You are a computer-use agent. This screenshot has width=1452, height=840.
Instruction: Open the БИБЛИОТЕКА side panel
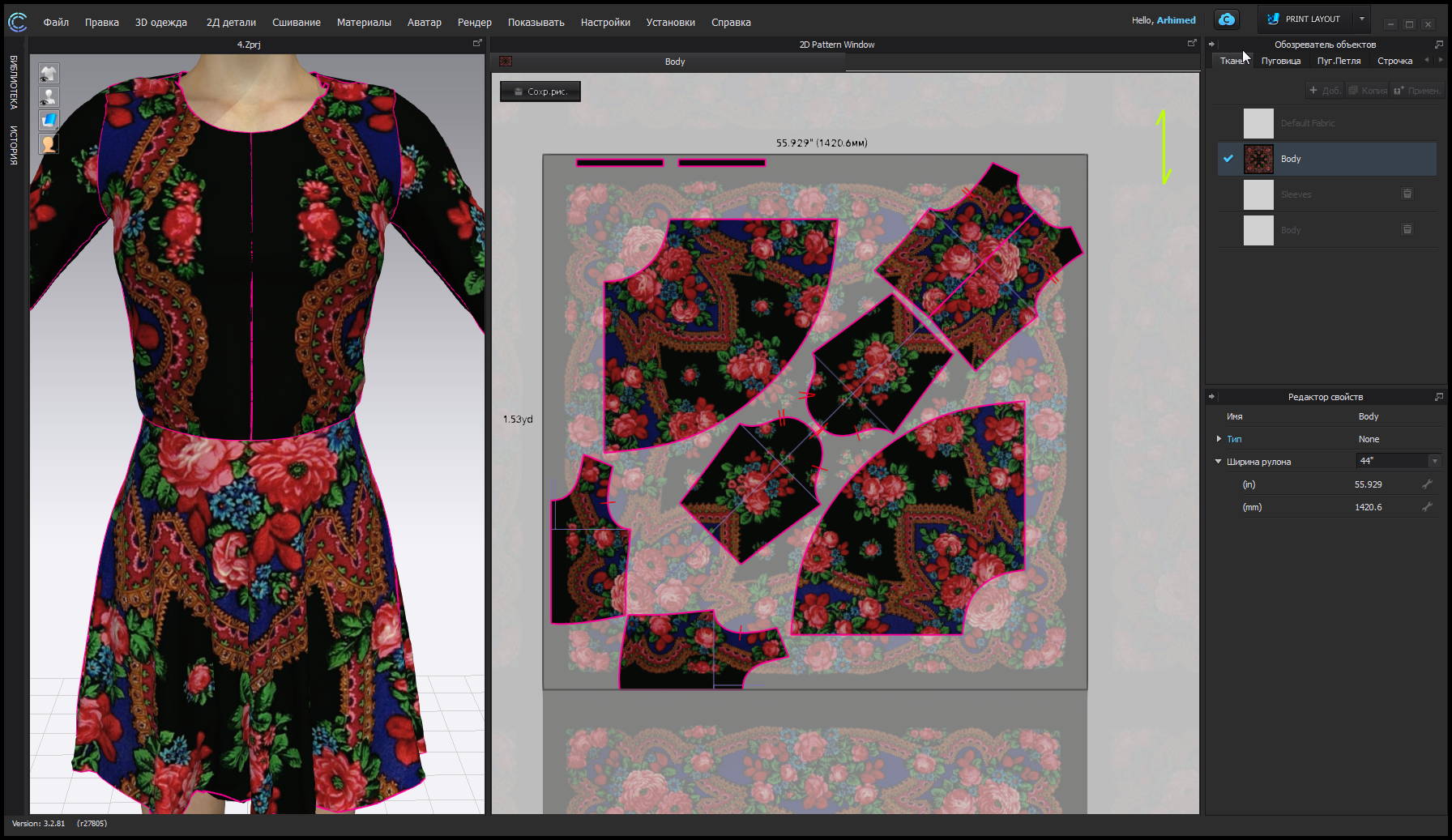[14, 82]
